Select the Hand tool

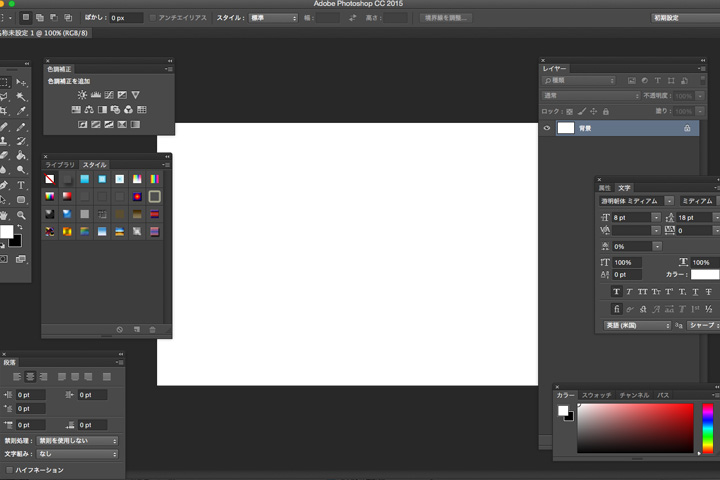tap(4, 215)
